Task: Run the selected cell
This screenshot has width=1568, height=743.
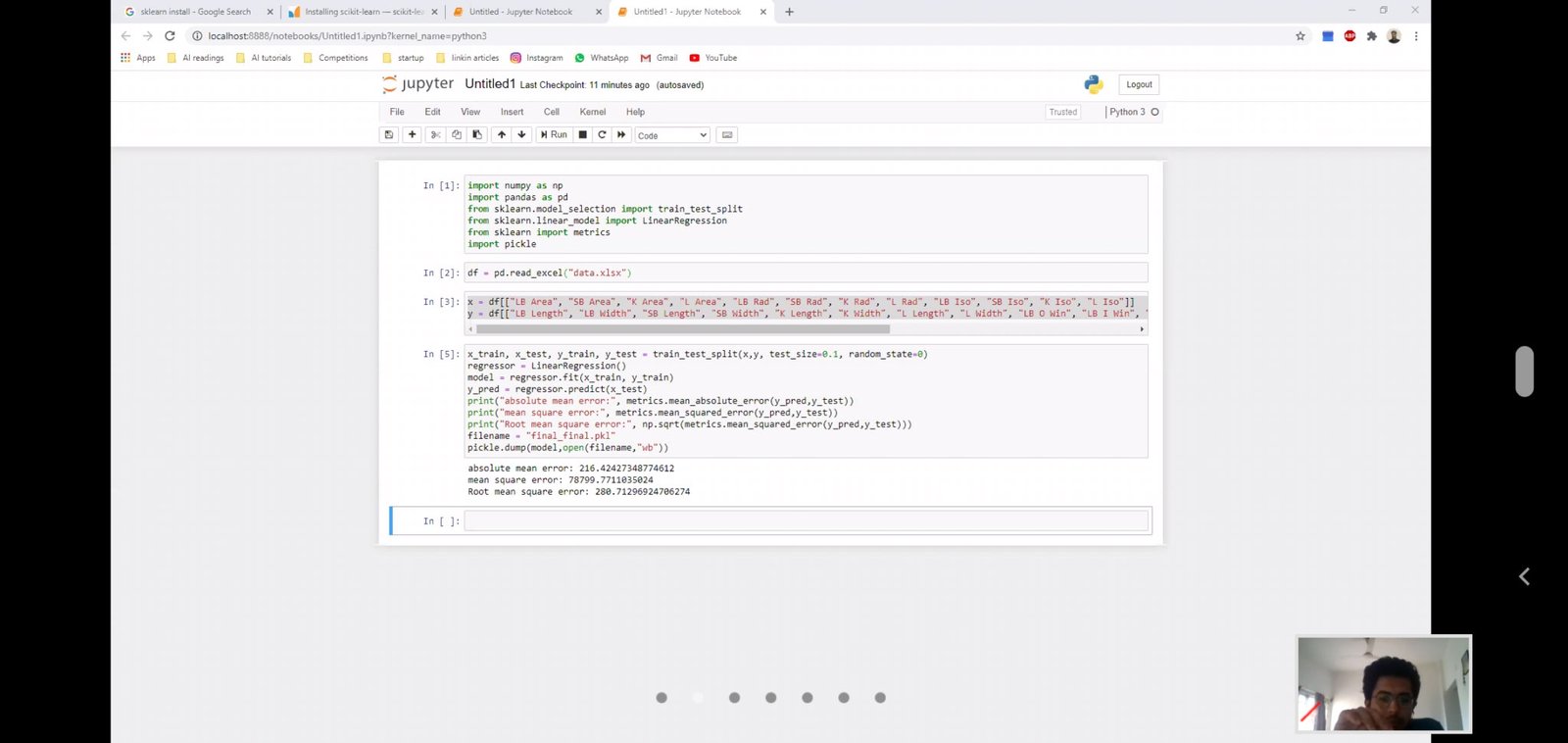Action: point(554,135)
